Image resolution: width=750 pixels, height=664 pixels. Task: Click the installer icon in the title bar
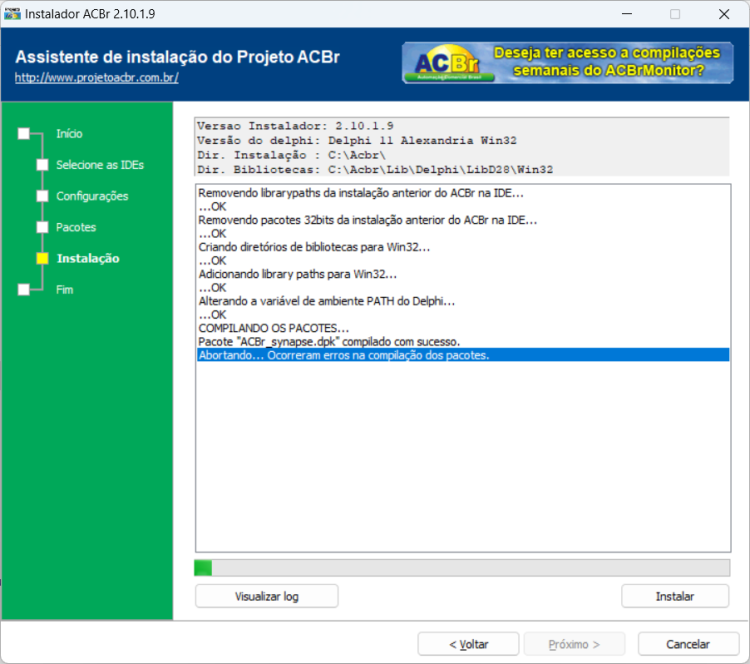[12, 14]
